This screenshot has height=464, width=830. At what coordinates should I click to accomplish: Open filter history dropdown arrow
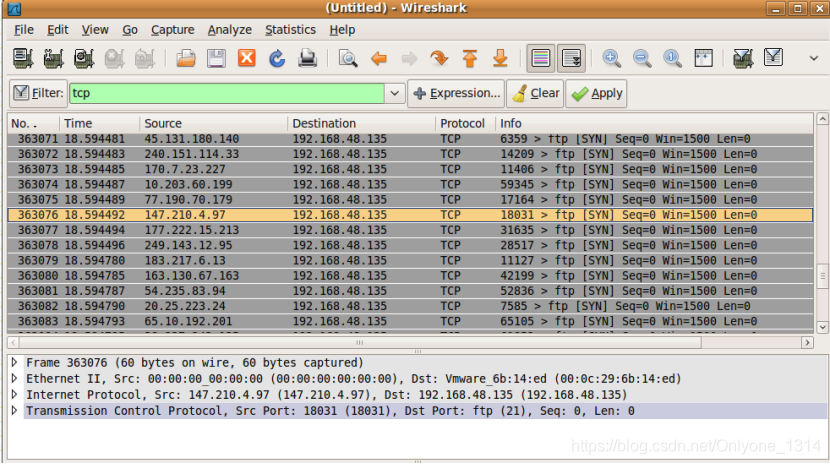[x=394, y=93]
